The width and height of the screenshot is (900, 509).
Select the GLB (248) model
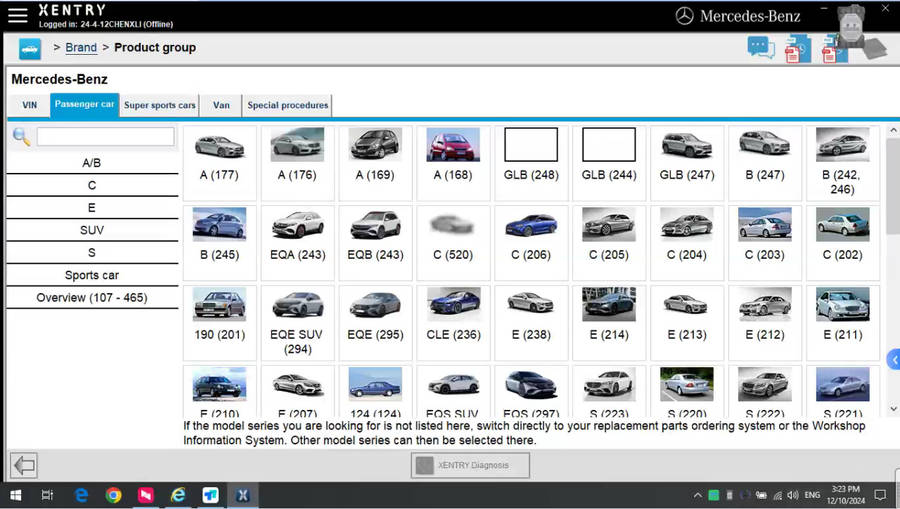(x=531, y=163)
